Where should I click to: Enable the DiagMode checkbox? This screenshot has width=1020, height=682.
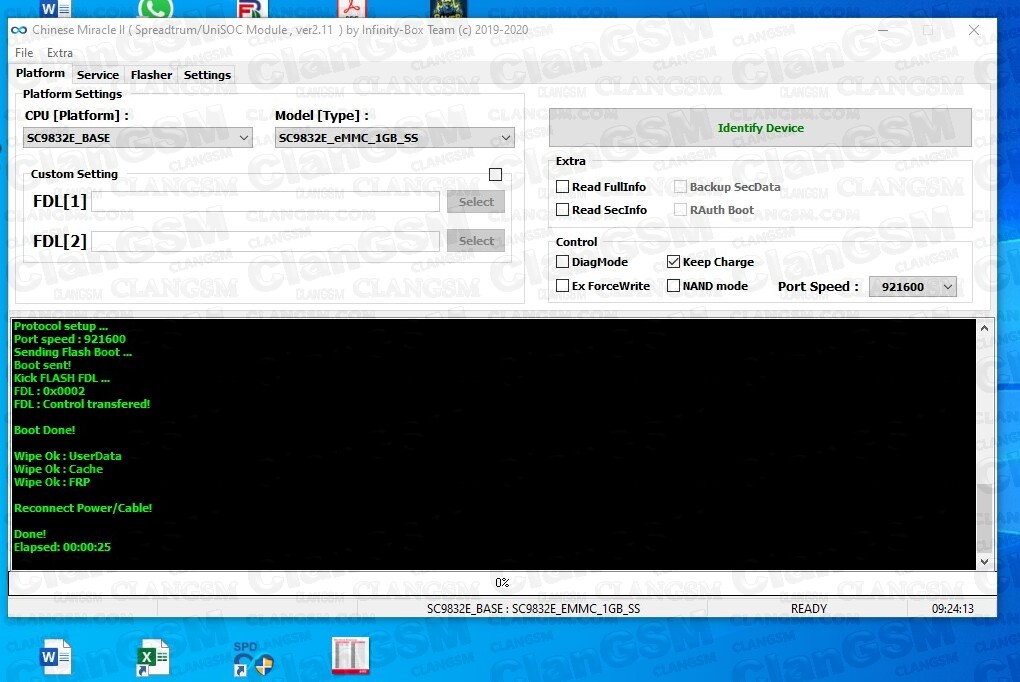[x=563, y=262]
